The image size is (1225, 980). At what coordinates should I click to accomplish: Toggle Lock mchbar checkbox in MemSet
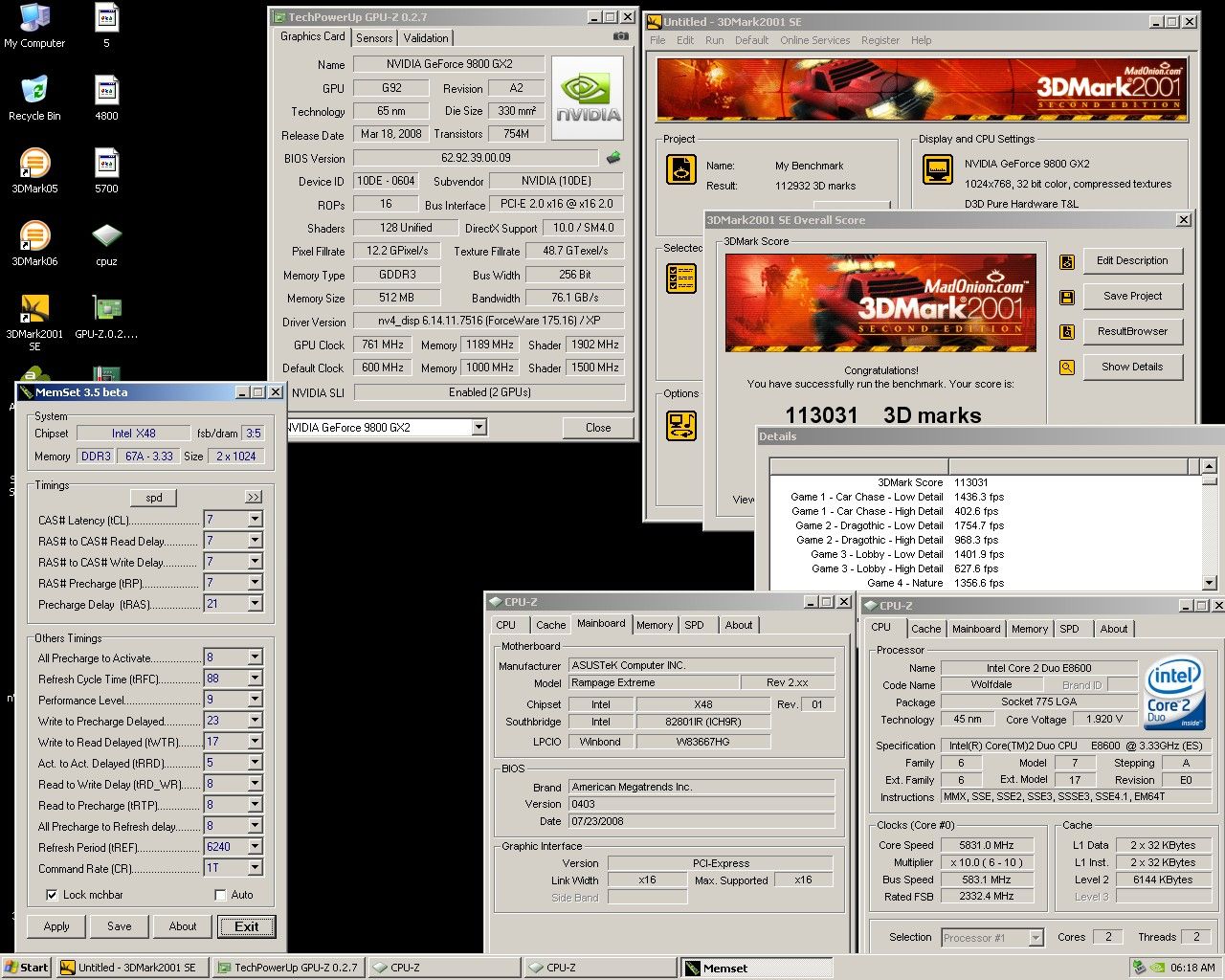52,895
